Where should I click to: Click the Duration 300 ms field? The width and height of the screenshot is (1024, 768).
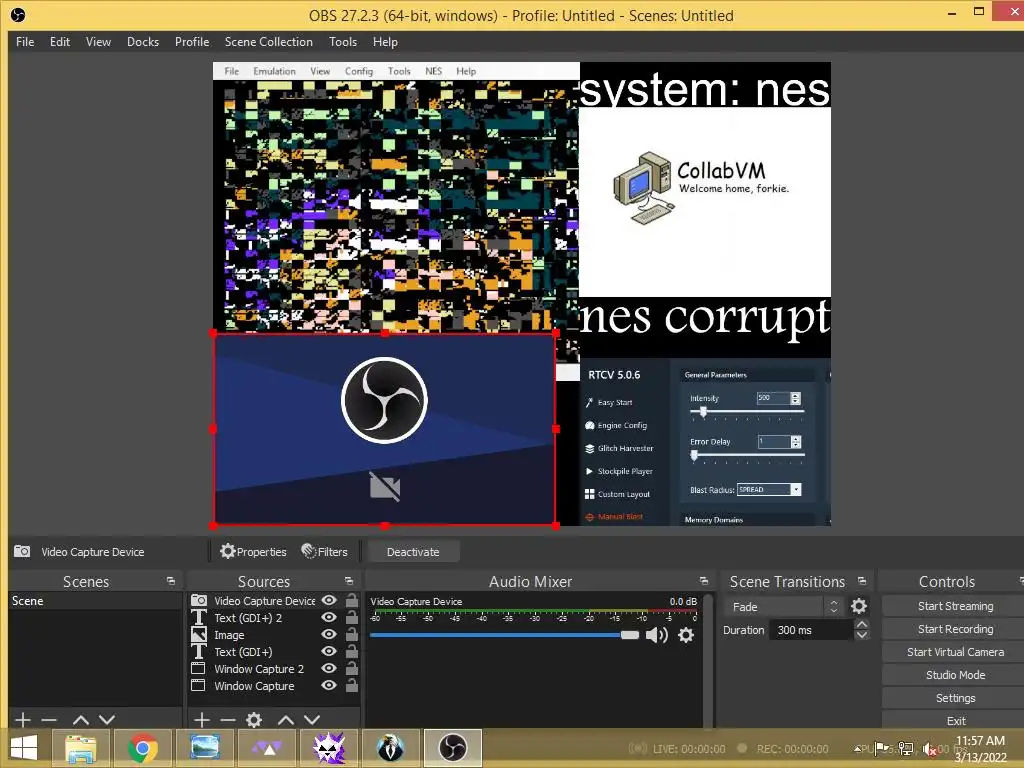point(811,630)
